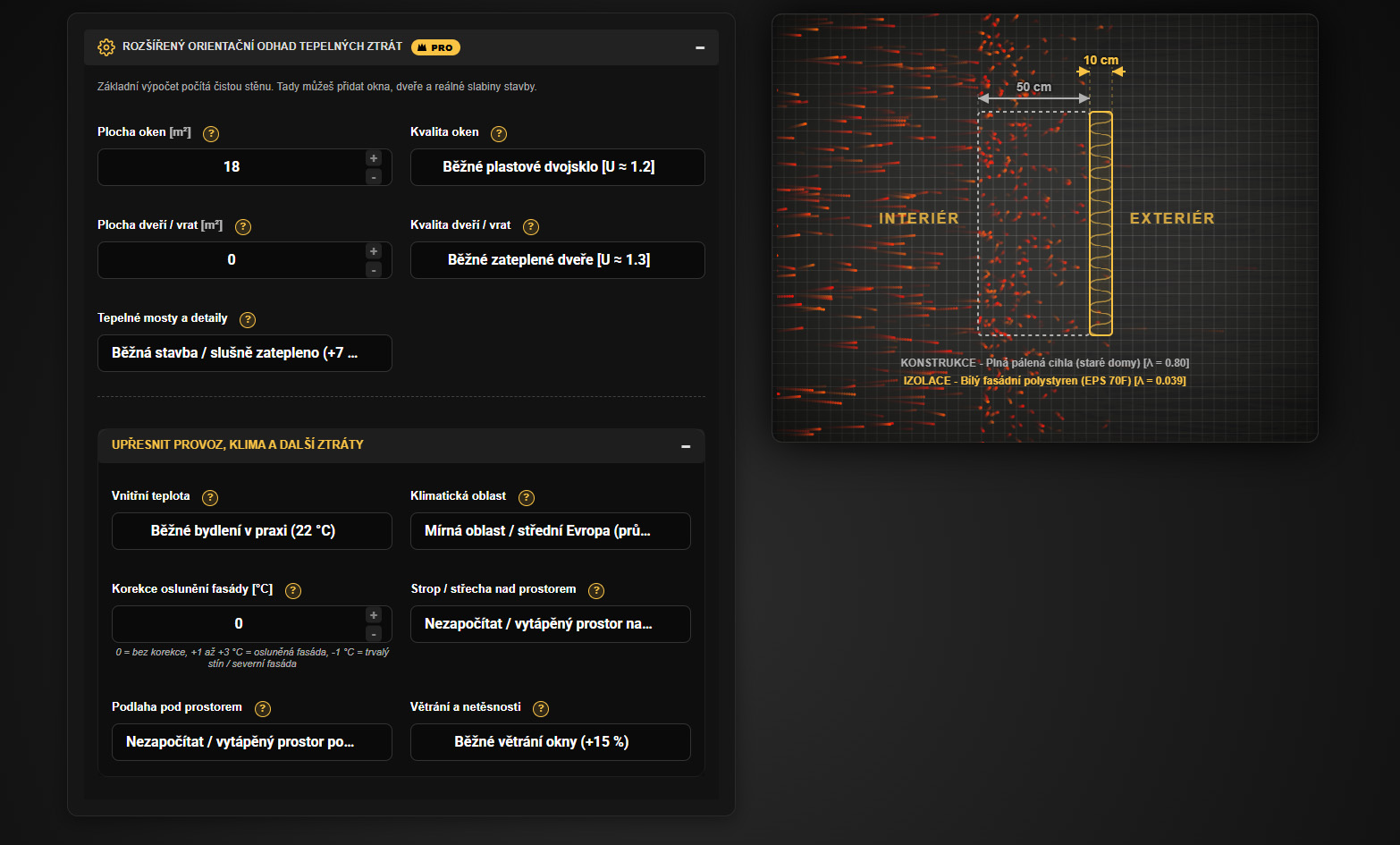Open help icon for Plocha dveří / vrat
This screenshot has height=845, width=1400.
pyautogui.click(x=243, y=227)
